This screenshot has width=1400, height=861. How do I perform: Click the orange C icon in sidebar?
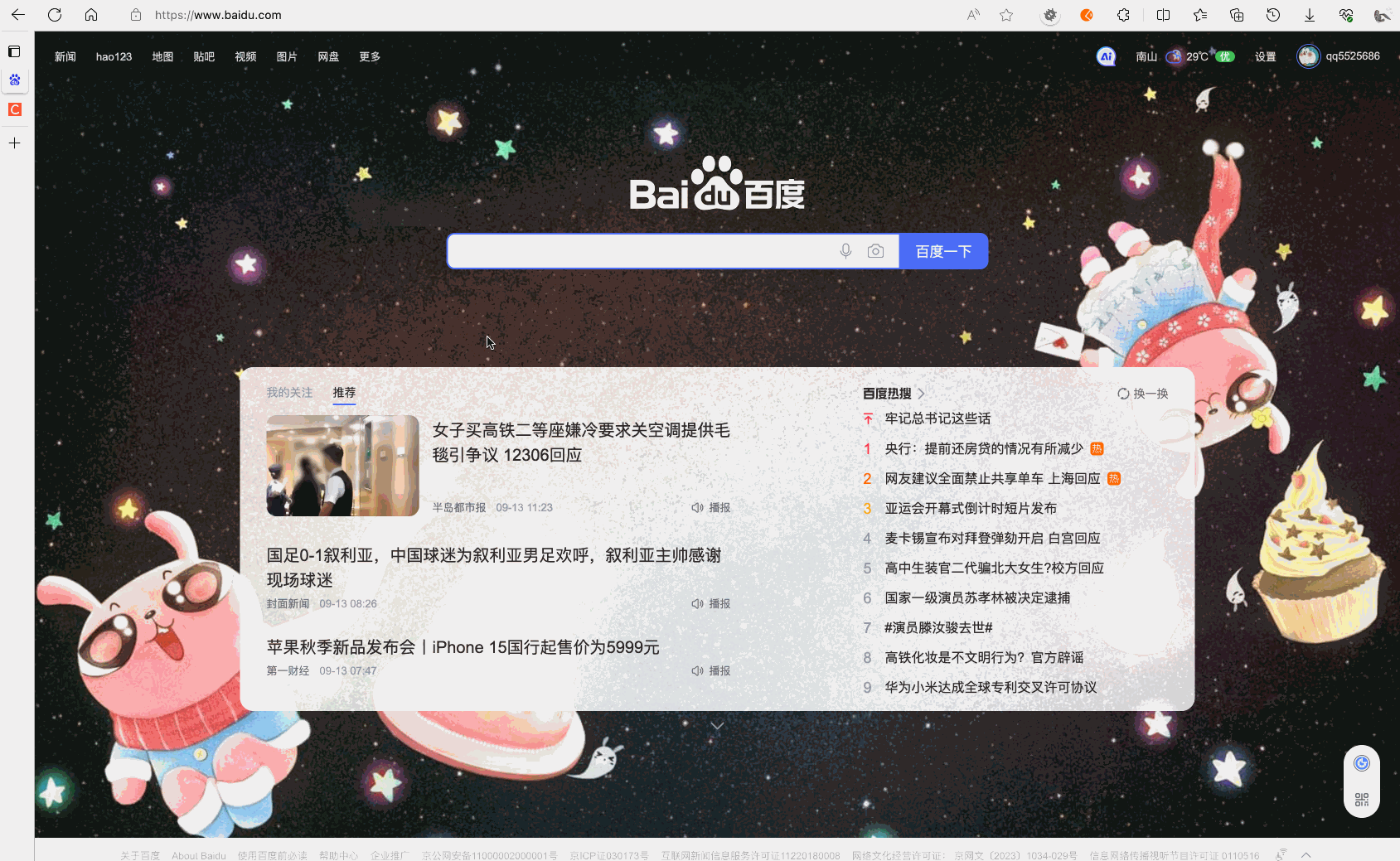14,109
